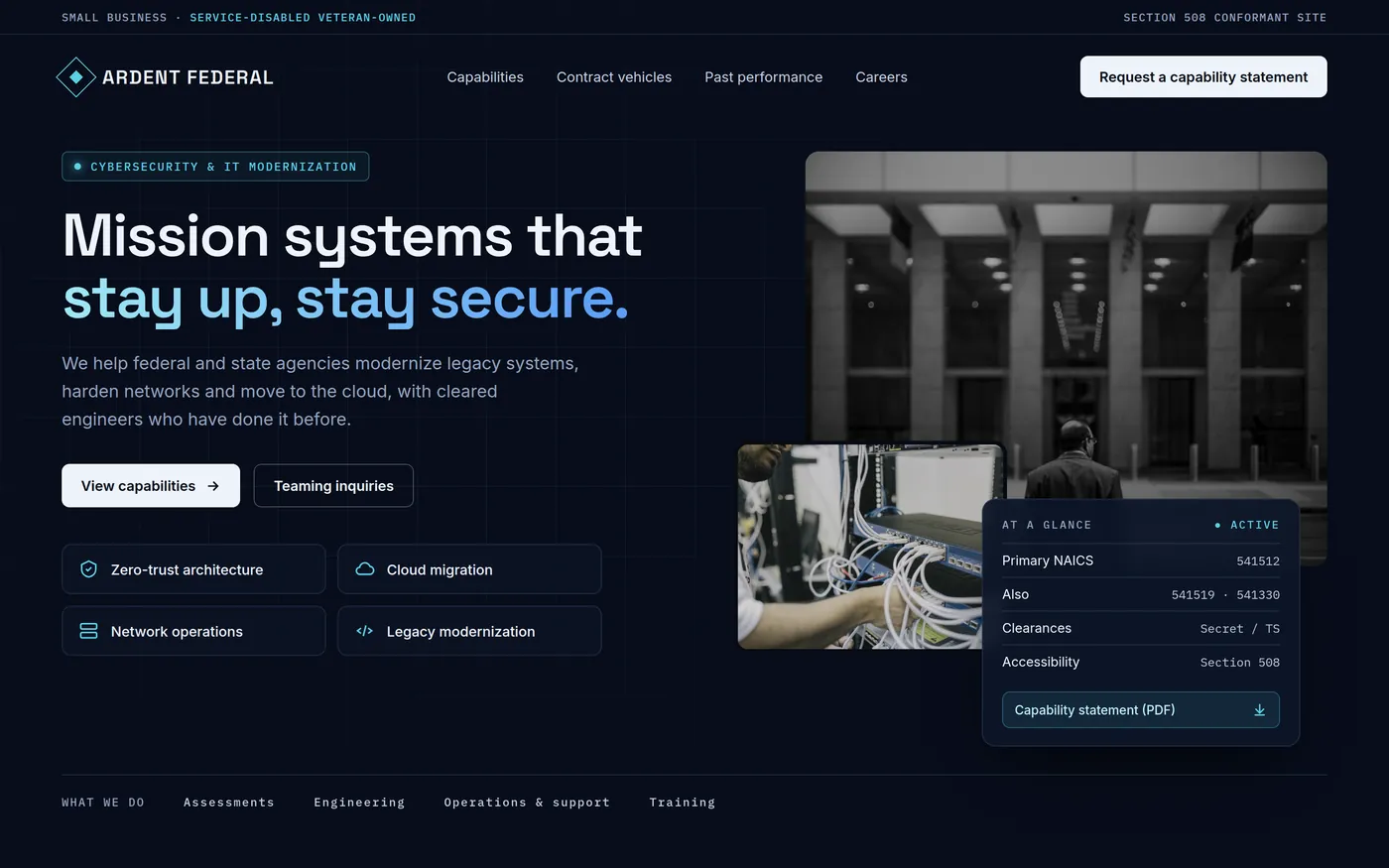Click the SMALL BUSINESS text in top bar
The height and width of the screenshot is (868, 1389).
click(x=114, y=18)
